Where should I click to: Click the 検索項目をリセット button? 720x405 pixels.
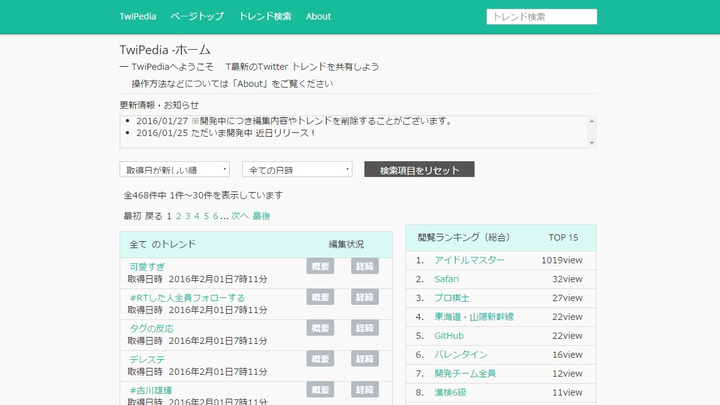(419, 170)
